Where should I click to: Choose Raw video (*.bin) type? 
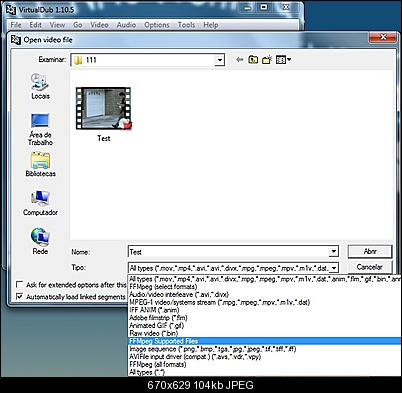[265, 333]
